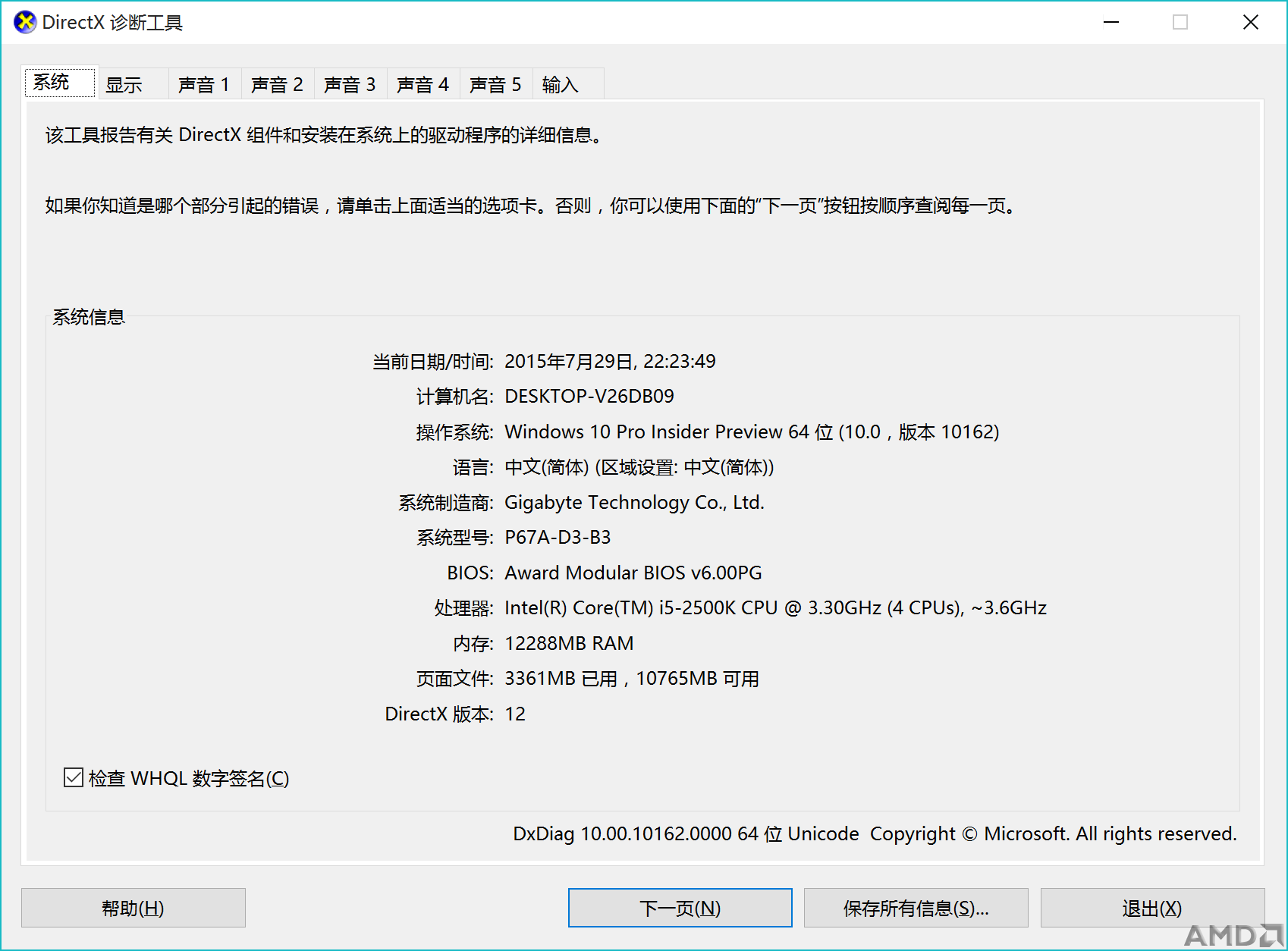Image resolution: width=1288 pixels, height=951 pixels.
Task: Click the date value 2015年7月29日, 22:23:49
Action: [610, 362]
